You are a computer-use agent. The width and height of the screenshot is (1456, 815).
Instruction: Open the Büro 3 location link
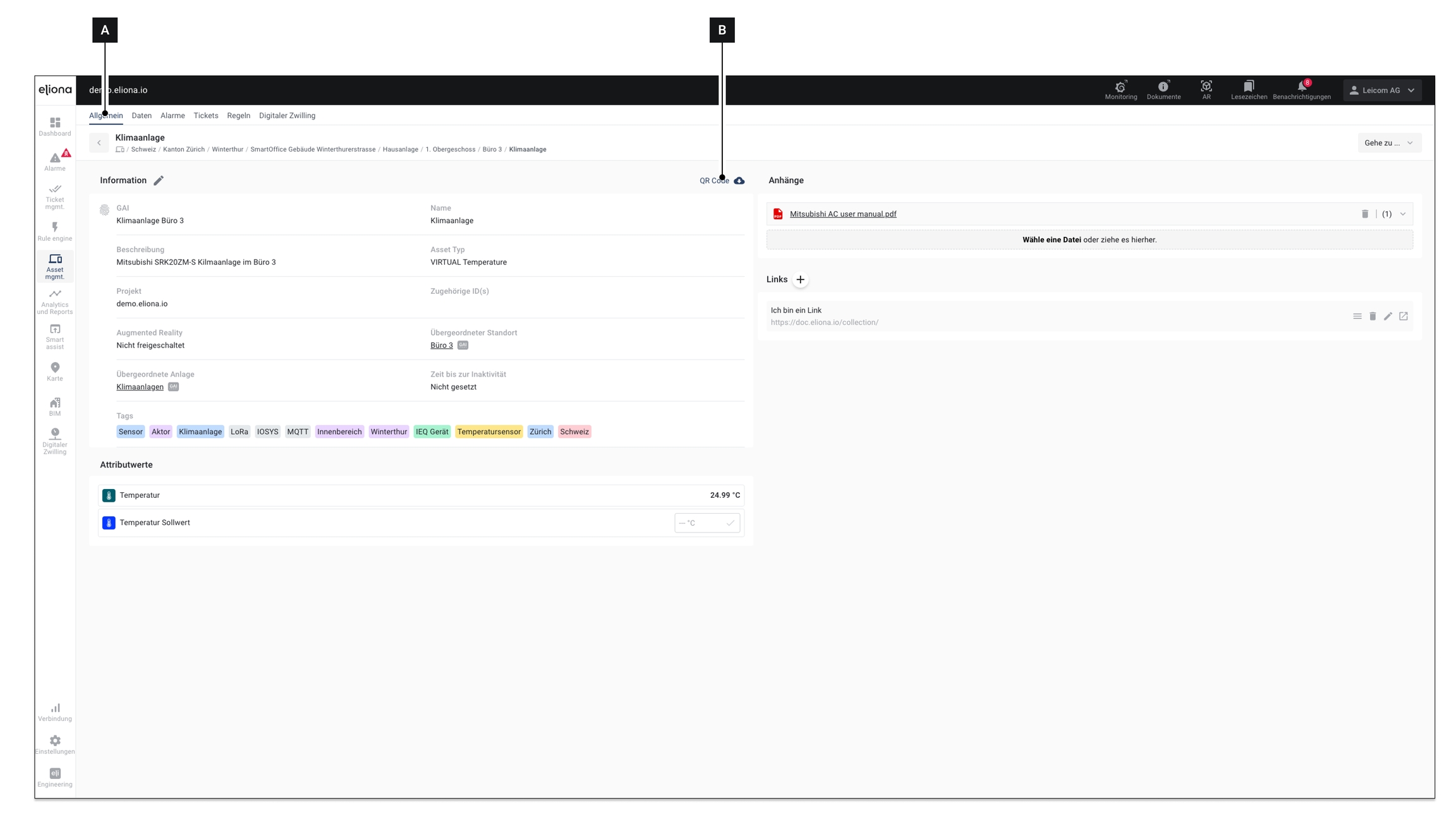441,346
